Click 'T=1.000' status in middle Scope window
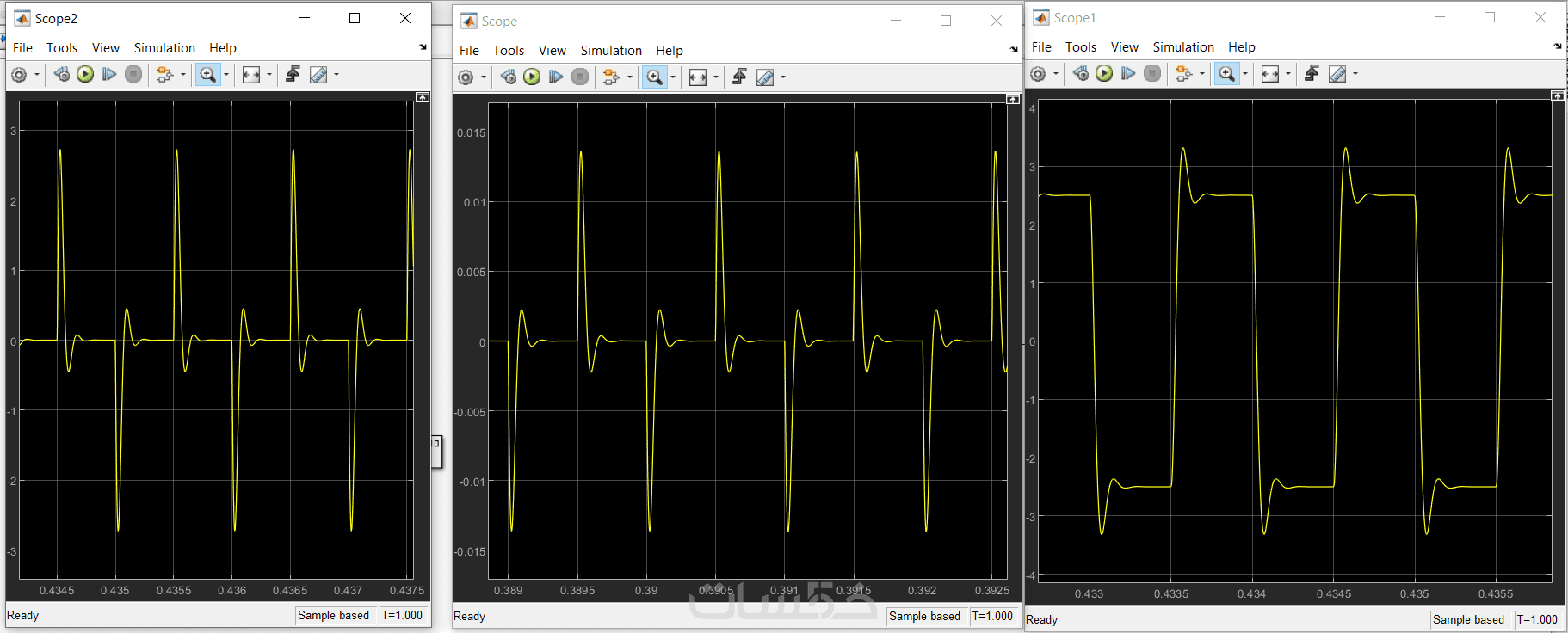The height and width of the screenshot is (633, 1568). point(992,617)
